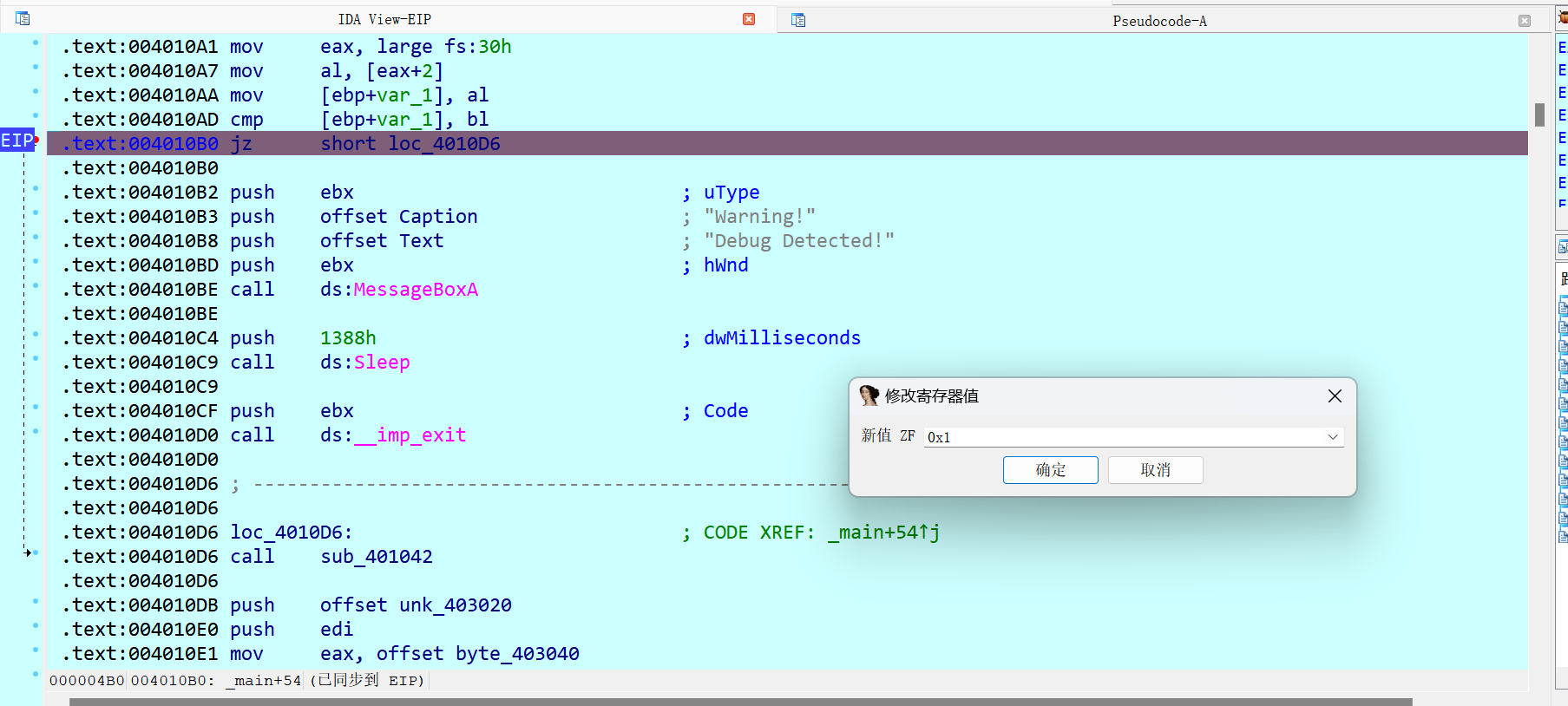
Task: Switch to the Pseudocode-A tab
Action: [x=1159, y=21]
